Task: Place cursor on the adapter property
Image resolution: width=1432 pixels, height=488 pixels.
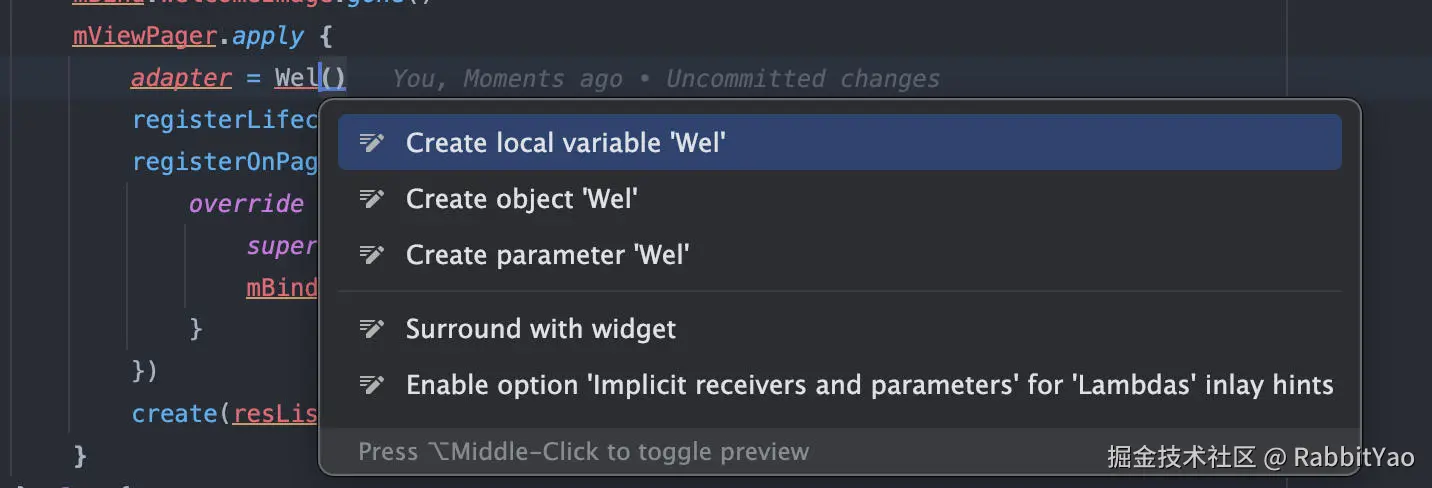Action: pos(181,78)
